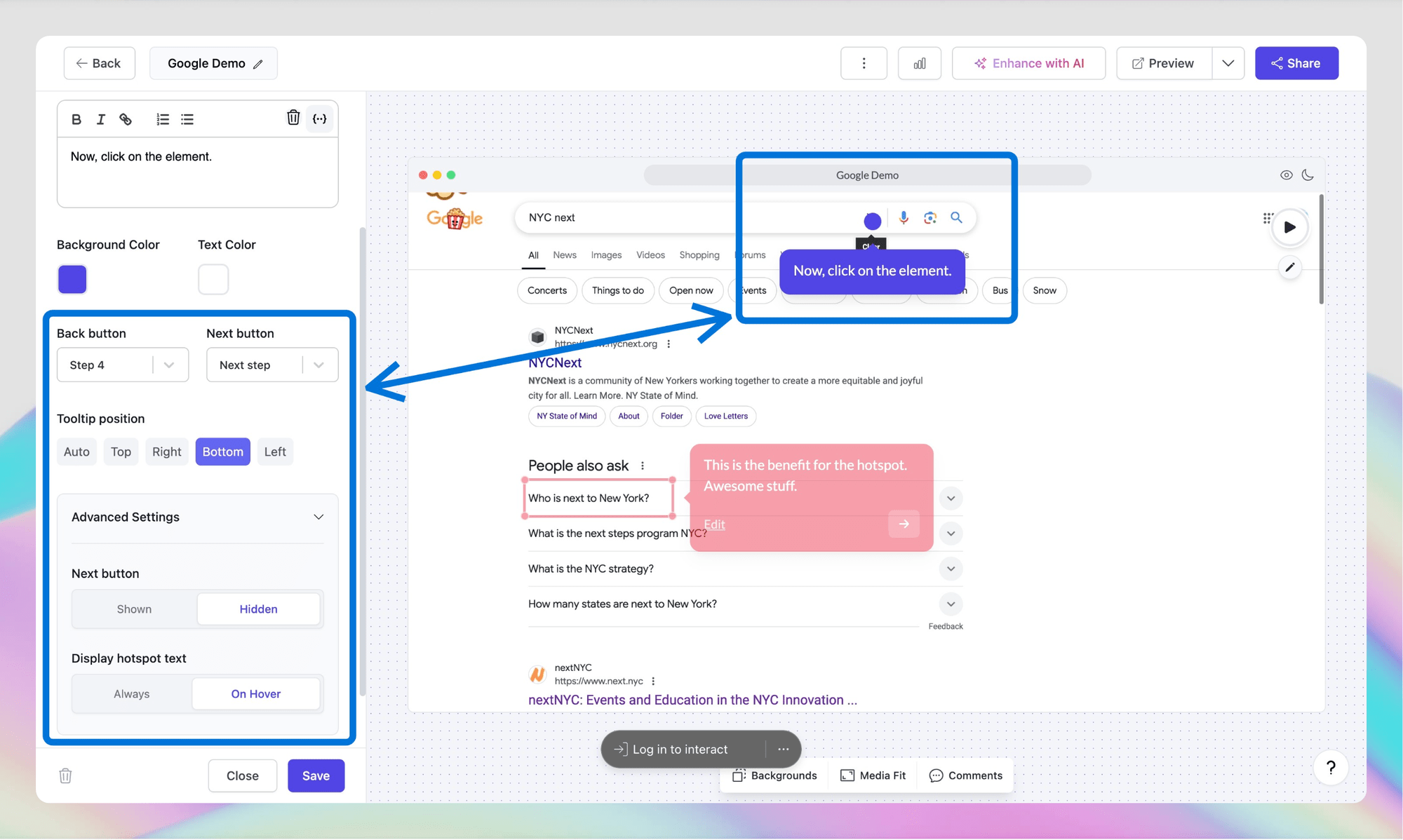The height and width of the screenshot is (840, 1403).
Task: Insert a link in the text editor
Action: point(126,119)
